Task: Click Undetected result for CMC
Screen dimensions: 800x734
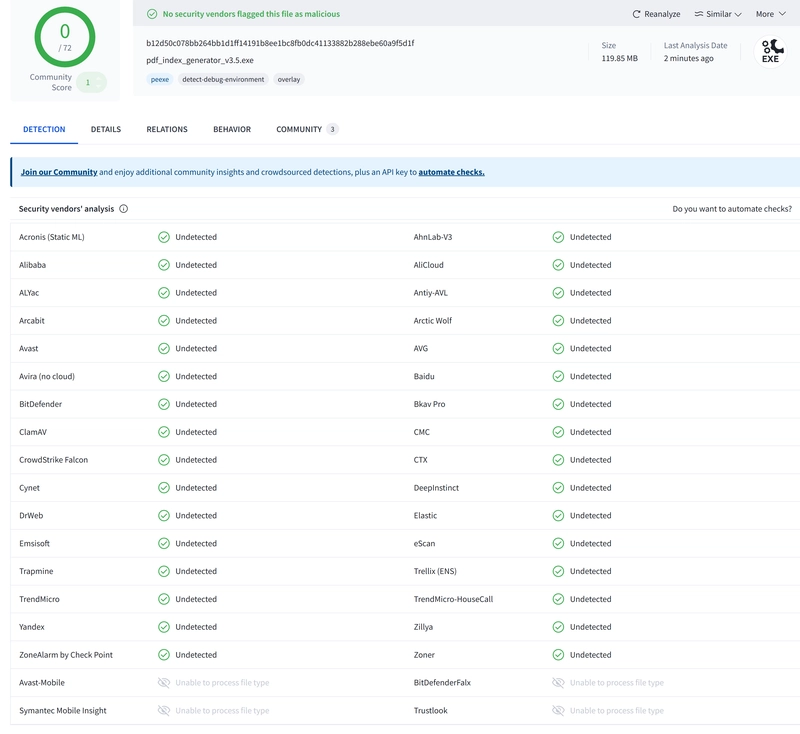Action: [x=590, y=432]
